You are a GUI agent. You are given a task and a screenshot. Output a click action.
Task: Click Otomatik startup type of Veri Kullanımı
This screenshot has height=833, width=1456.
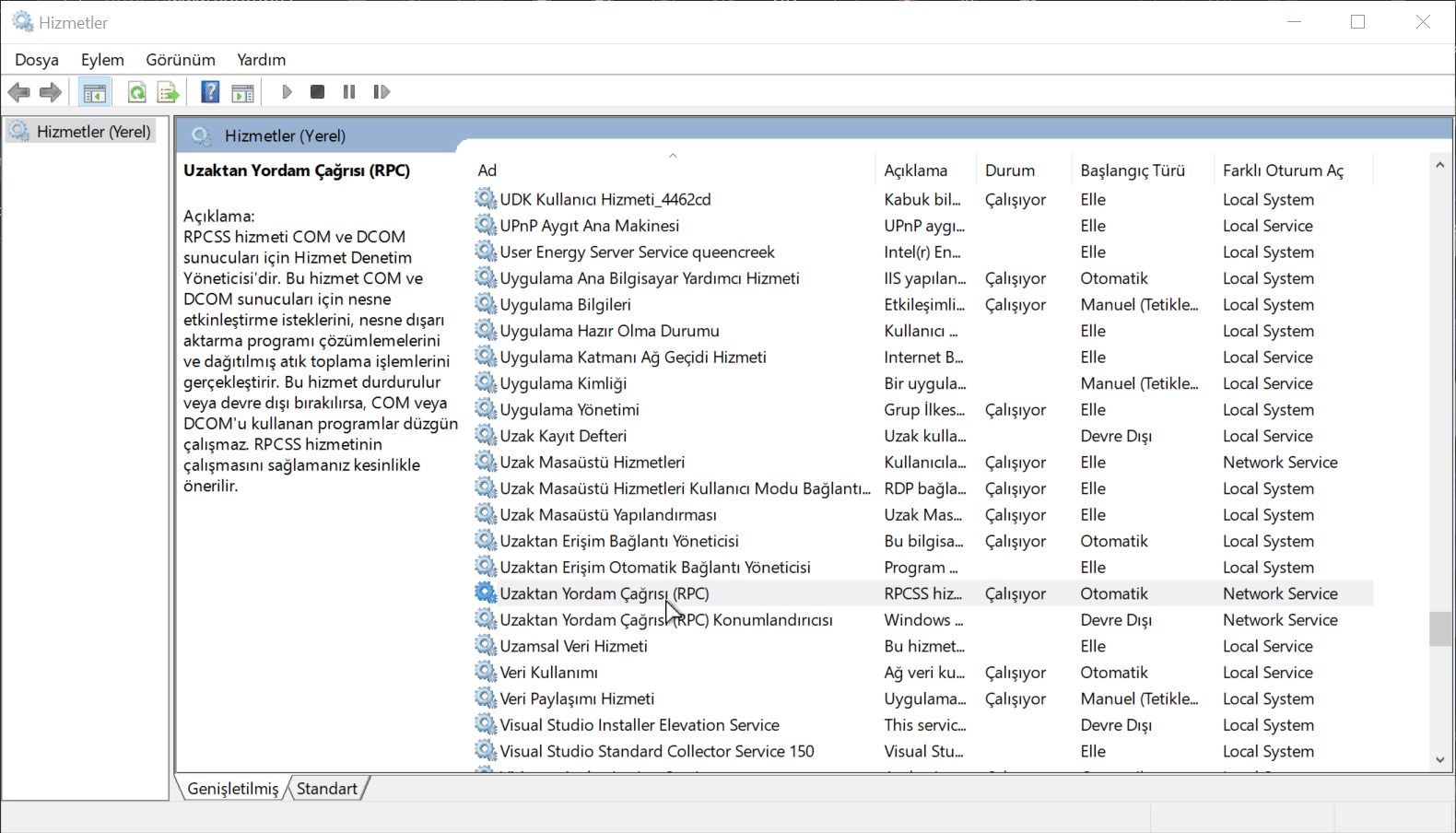[x=1114, y=673]
